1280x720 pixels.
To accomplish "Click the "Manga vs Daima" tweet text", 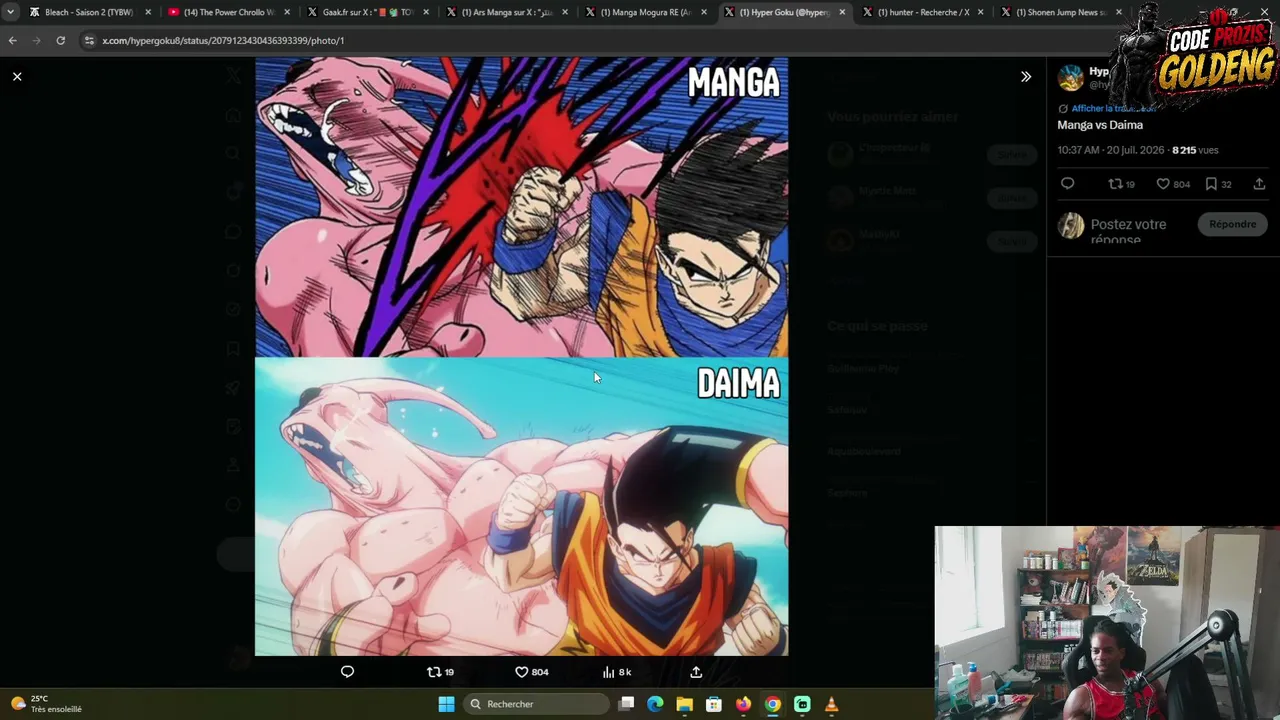I will coord(1100,125).
